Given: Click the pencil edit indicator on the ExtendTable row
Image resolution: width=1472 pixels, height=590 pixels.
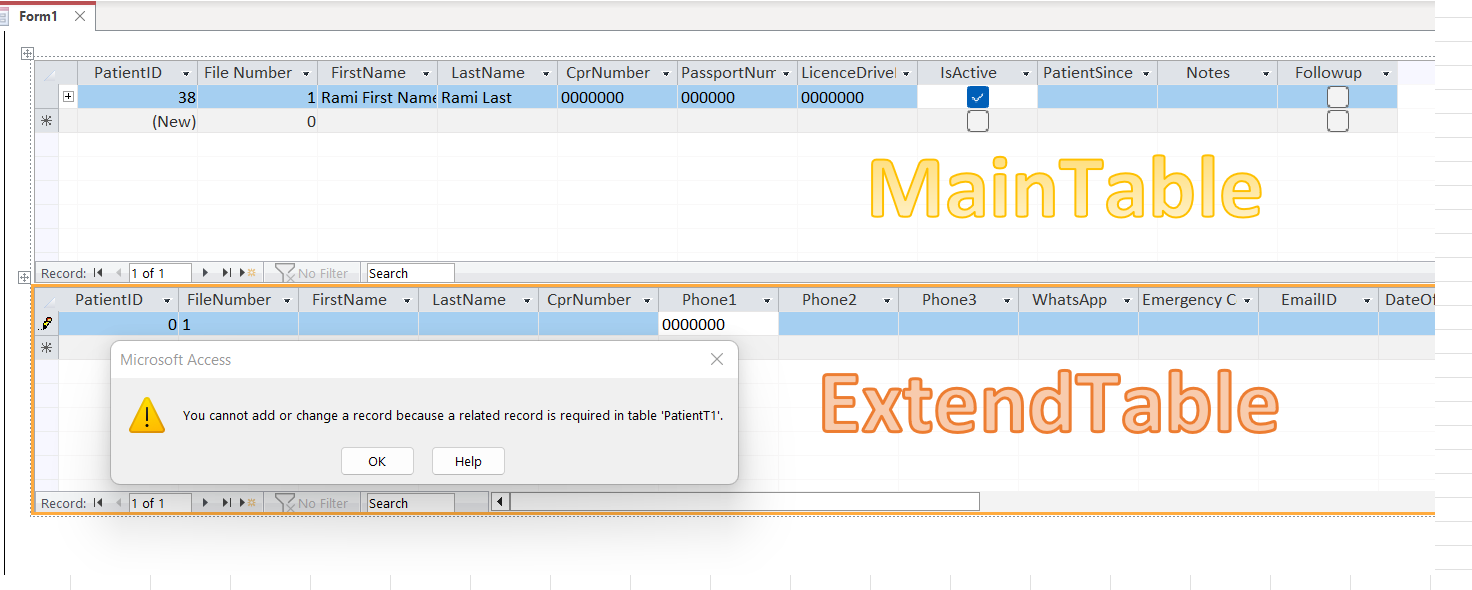Looking at the screenshot, I should tap(47, 323).
